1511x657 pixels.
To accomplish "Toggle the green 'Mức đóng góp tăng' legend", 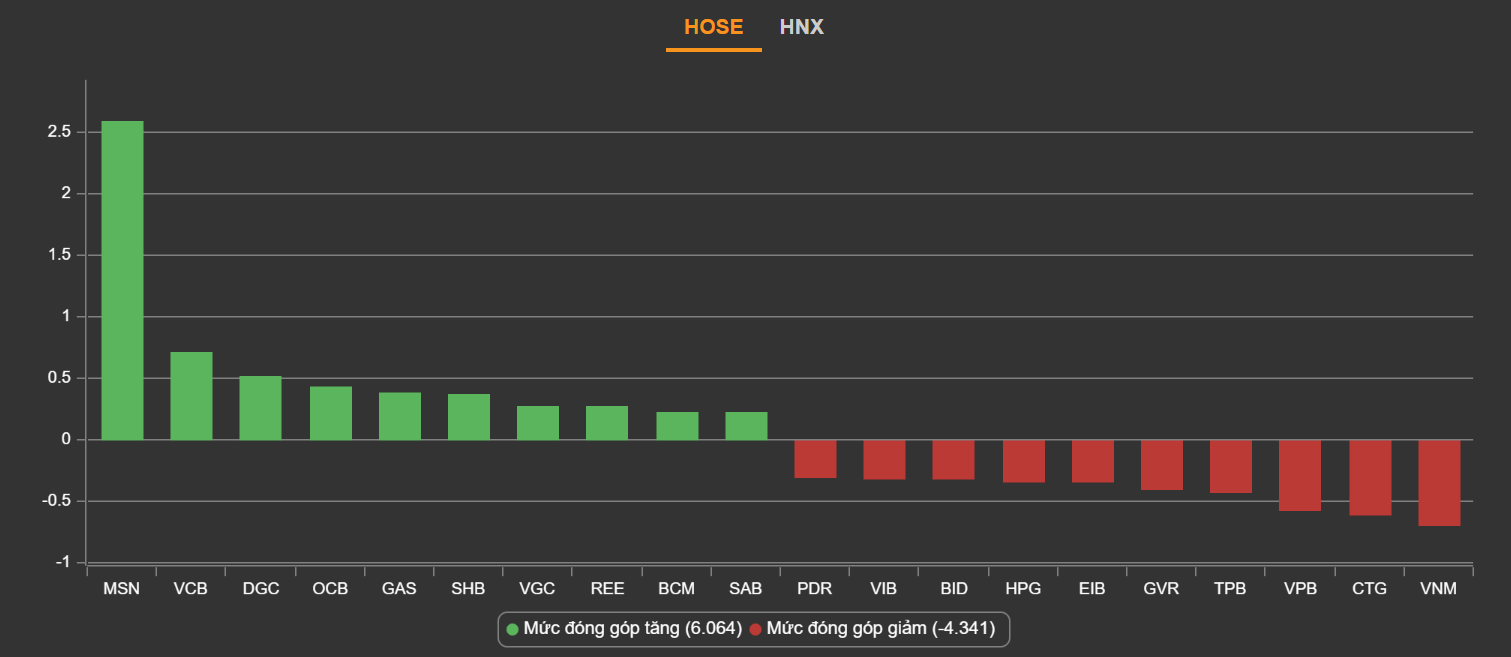I will [623, 629].
